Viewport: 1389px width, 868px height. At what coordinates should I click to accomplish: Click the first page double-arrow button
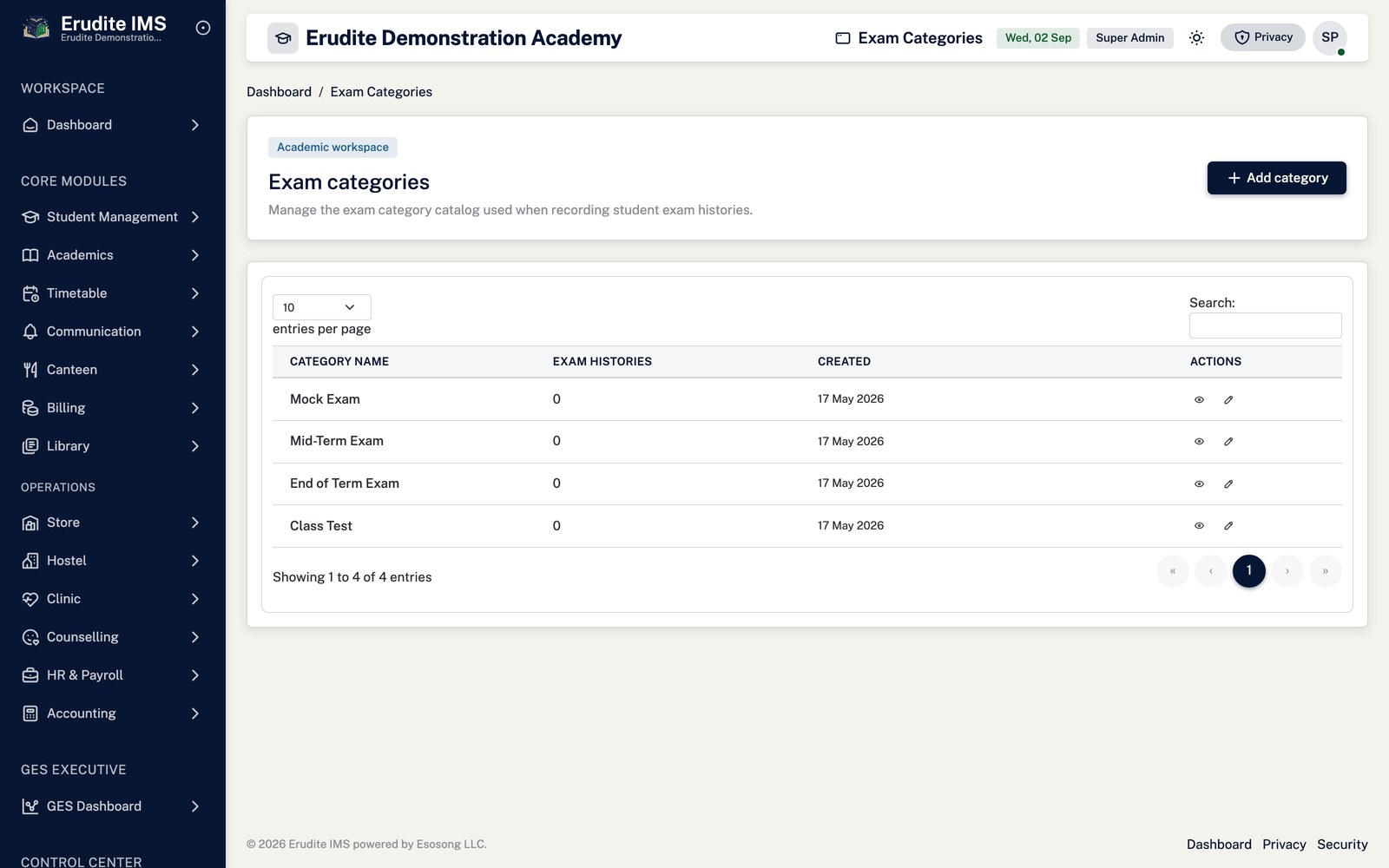point(1172,571)
